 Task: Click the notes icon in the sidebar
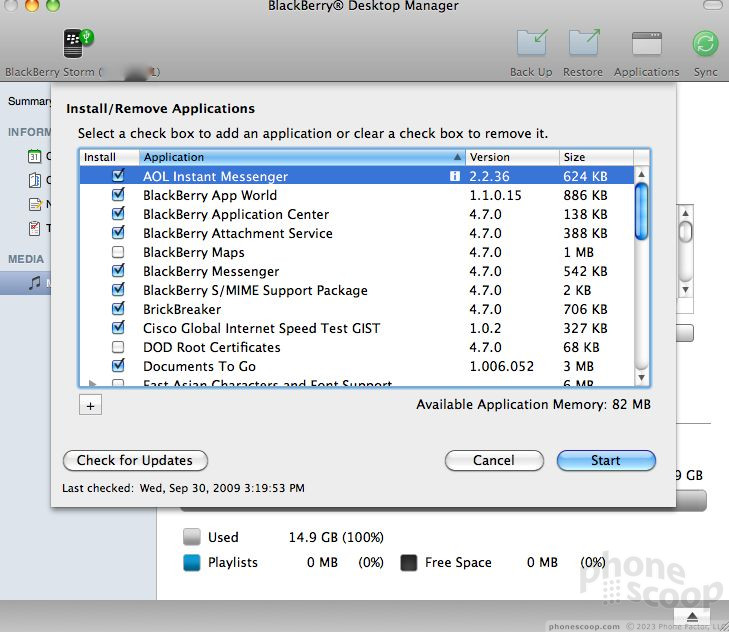[35, 204]
